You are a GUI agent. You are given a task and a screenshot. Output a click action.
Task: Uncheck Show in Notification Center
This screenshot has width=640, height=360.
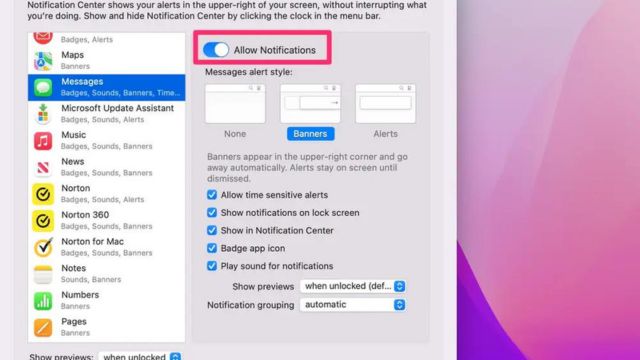(211, 230)
